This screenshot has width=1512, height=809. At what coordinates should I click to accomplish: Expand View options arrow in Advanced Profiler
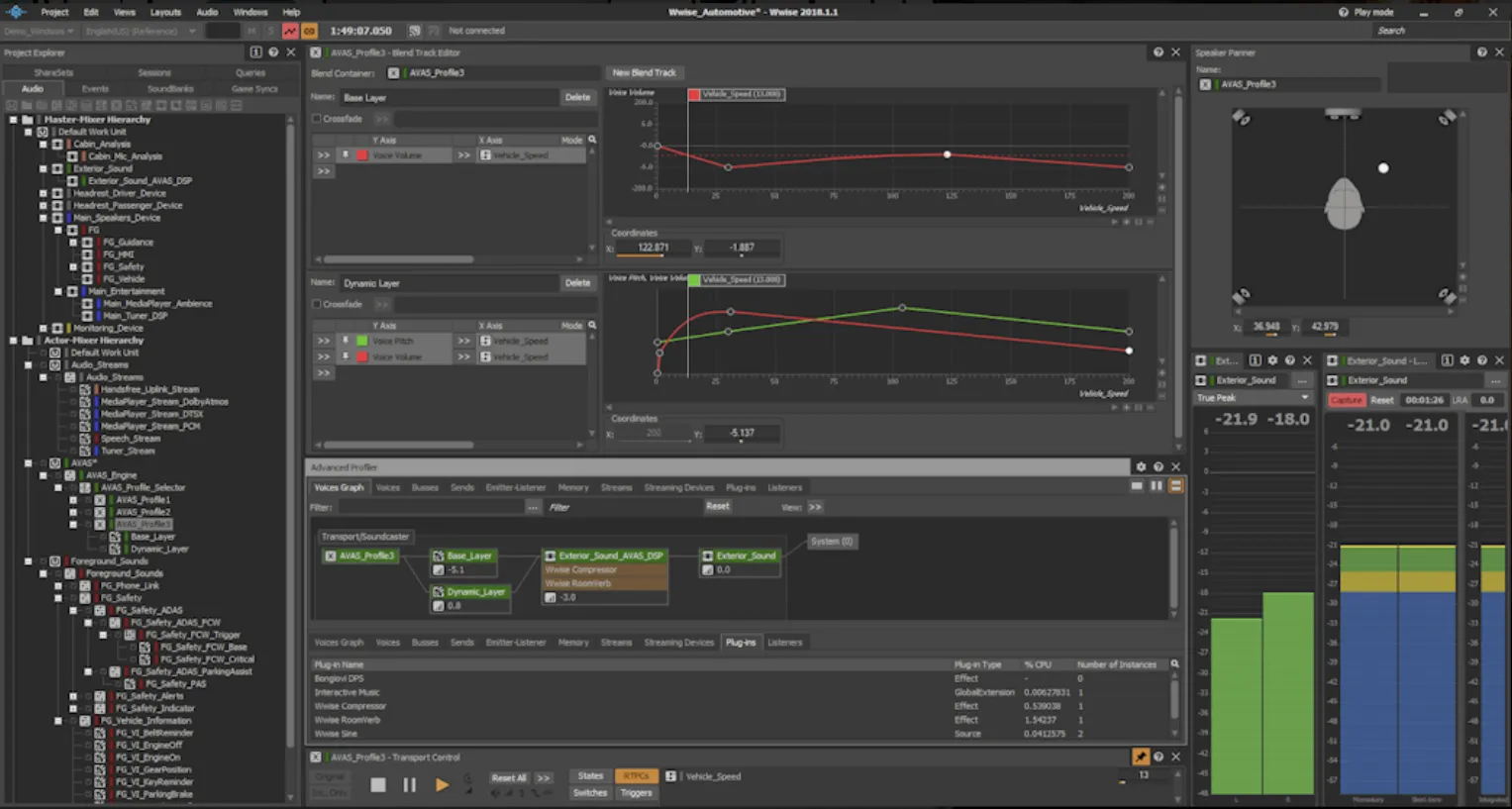point(815,507)
